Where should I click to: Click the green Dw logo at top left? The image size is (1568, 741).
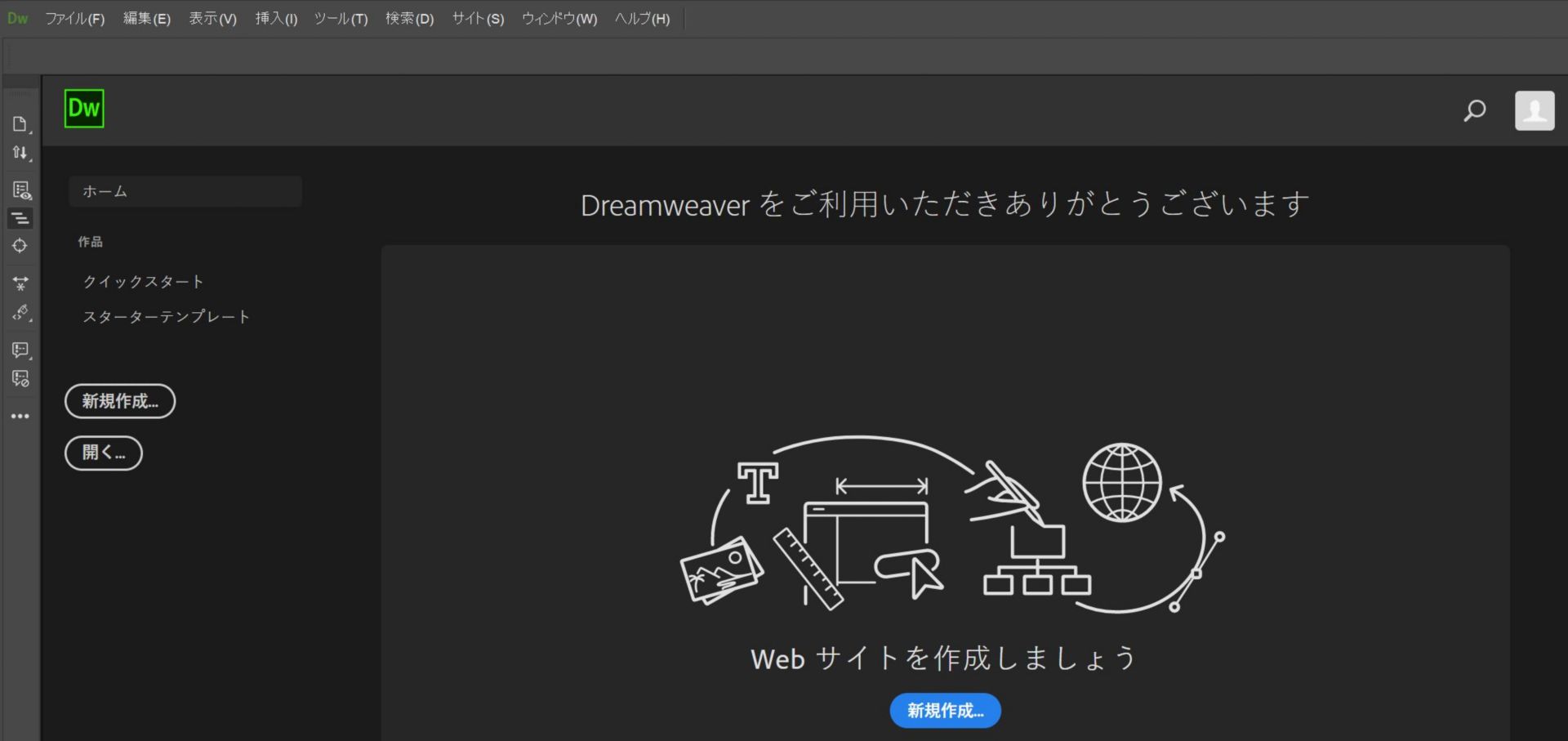83,109
